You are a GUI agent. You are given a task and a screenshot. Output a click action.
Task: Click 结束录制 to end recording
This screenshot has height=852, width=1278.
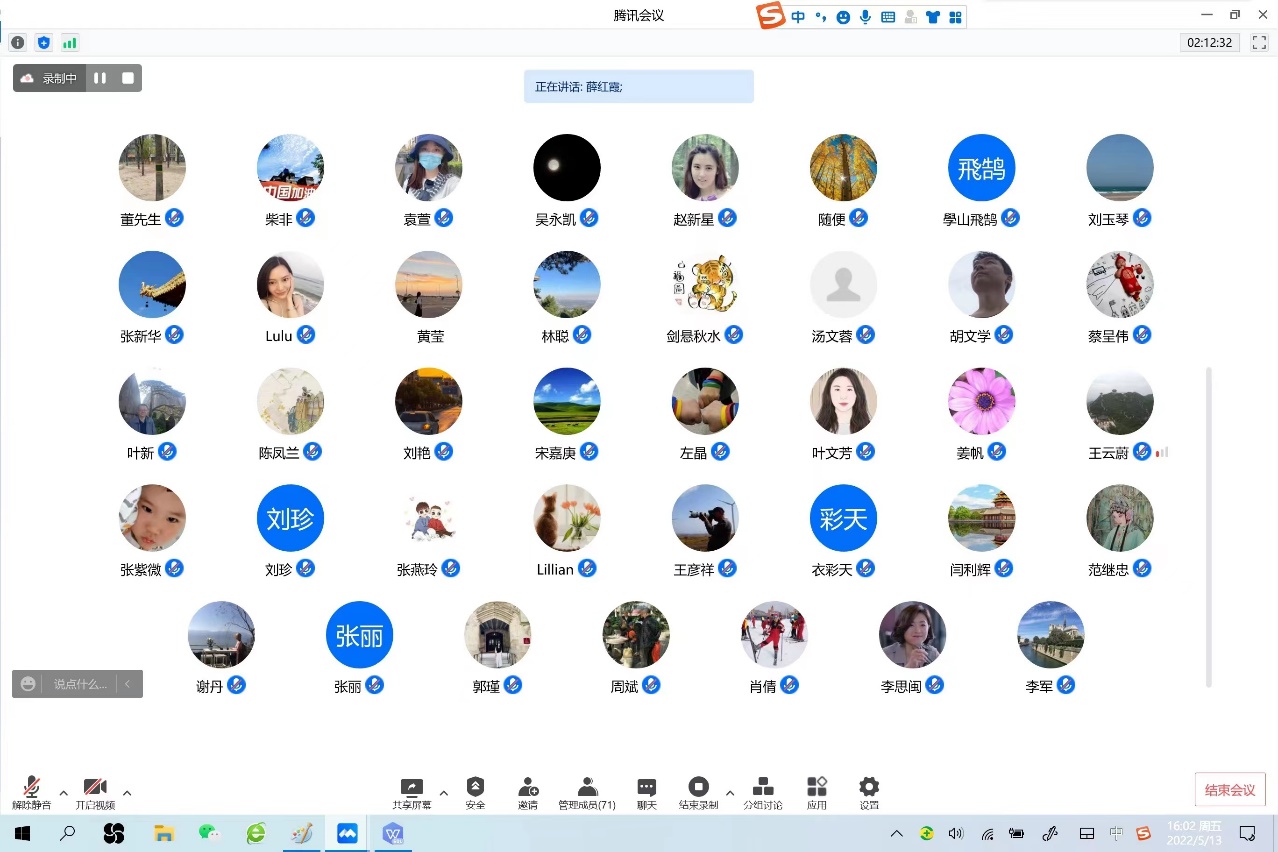pos(698,793)
